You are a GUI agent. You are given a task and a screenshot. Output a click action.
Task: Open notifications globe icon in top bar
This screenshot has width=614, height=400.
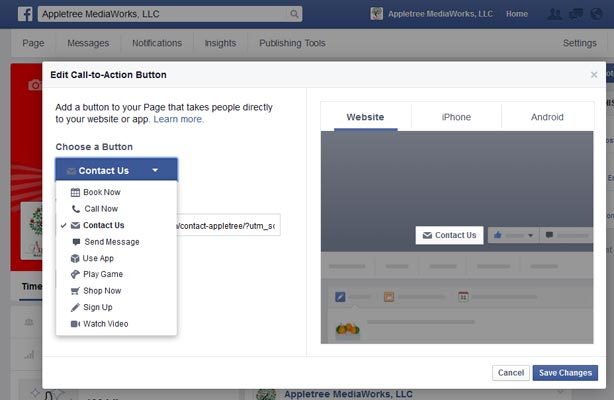tap(596, 14)
